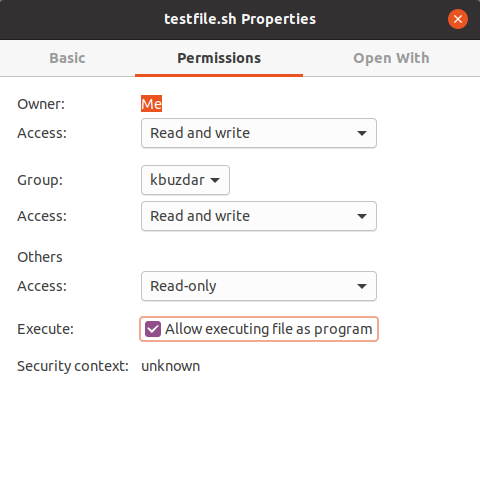Open the Owner access dropdown
The image size is (480, 480).
click(x=259, y=133)
